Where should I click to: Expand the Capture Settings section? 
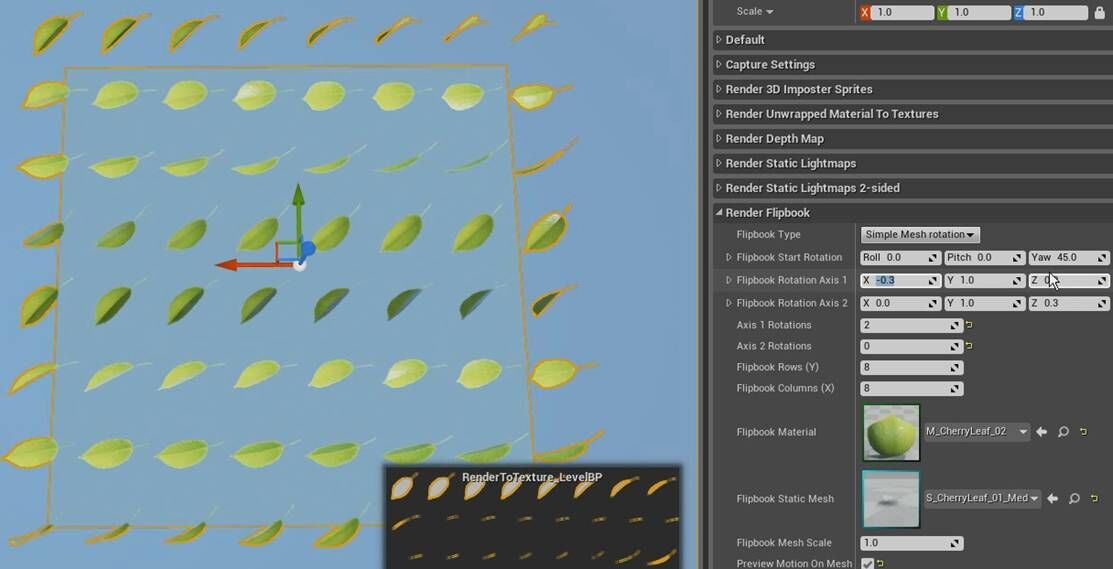tap(718, 65)
